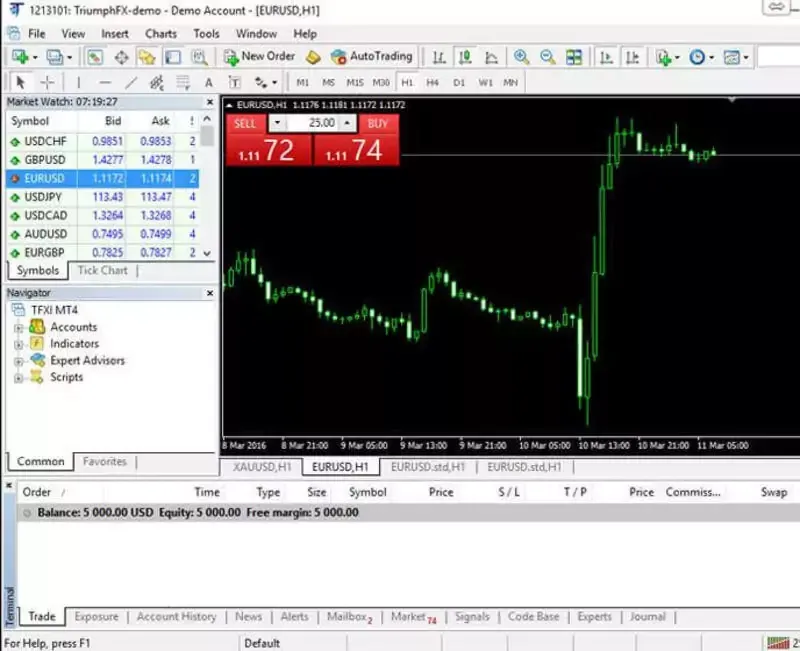Viewport: 800px width, 651px height.
Task: Open the Indicators list dropdown arrow
Action: click(678, 58)
